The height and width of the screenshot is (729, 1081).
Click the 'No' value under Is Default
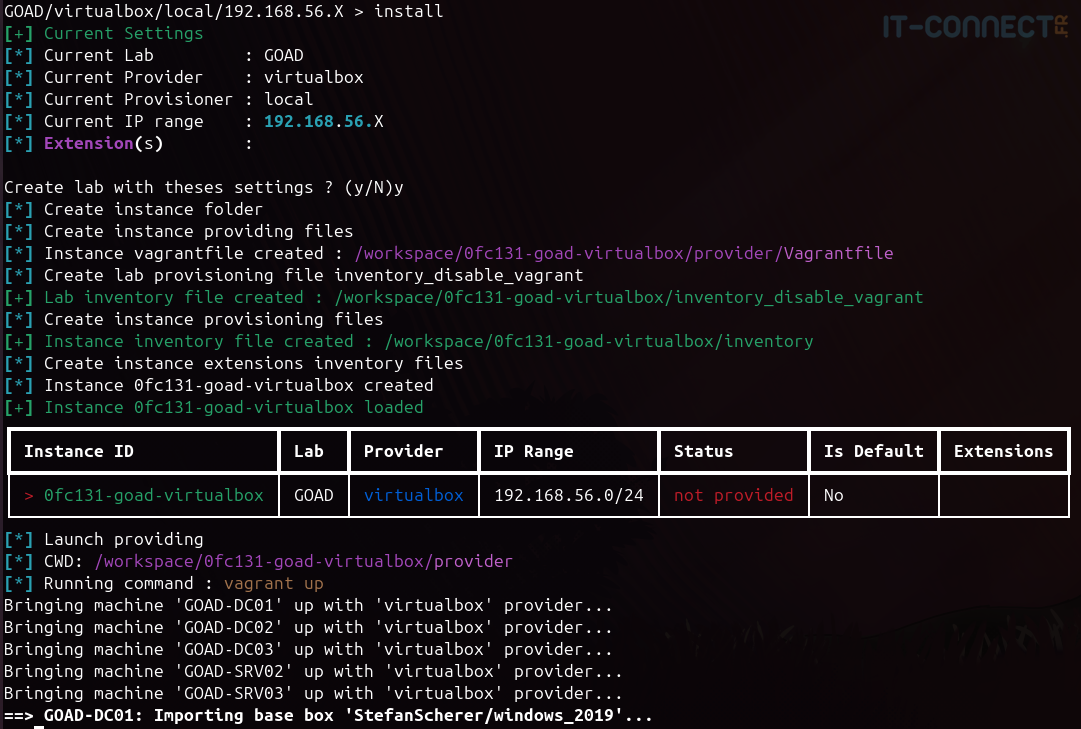pos(833,495)
